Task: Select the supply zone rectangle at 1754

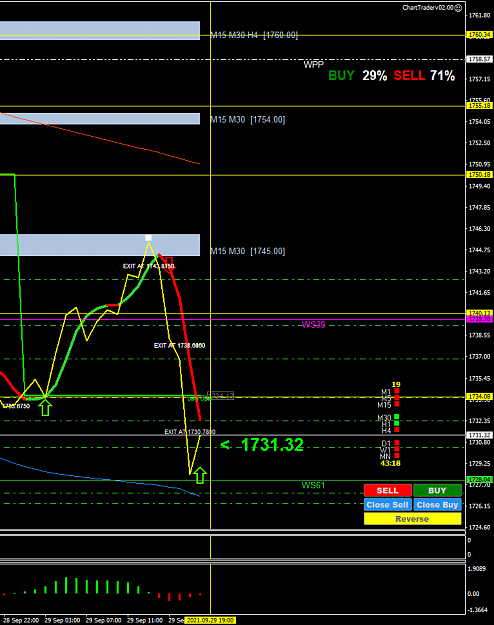Action: (x=100, y=119)
